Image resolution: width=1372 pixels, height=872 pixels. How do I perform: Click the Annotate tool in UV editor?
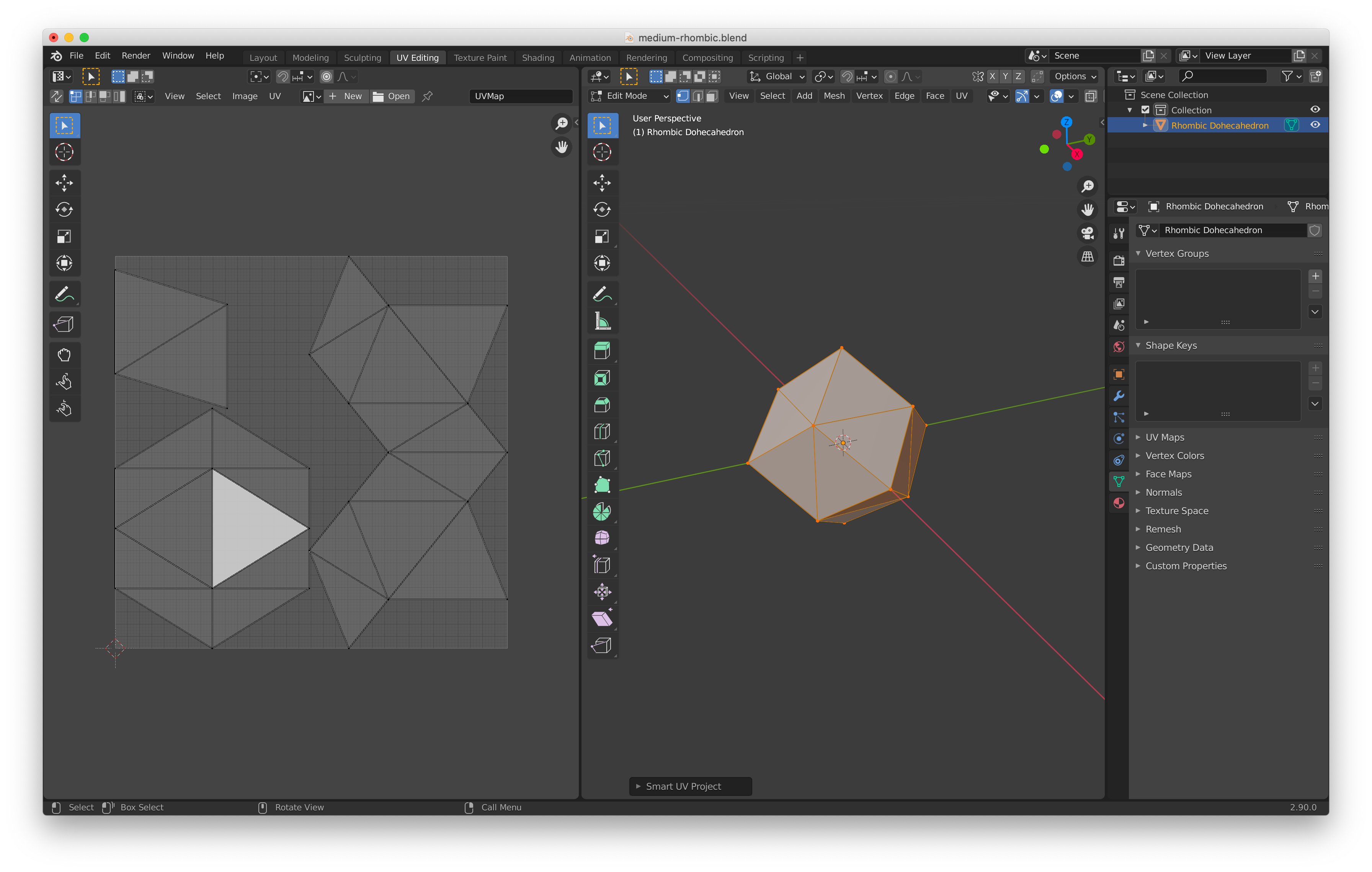64,294
